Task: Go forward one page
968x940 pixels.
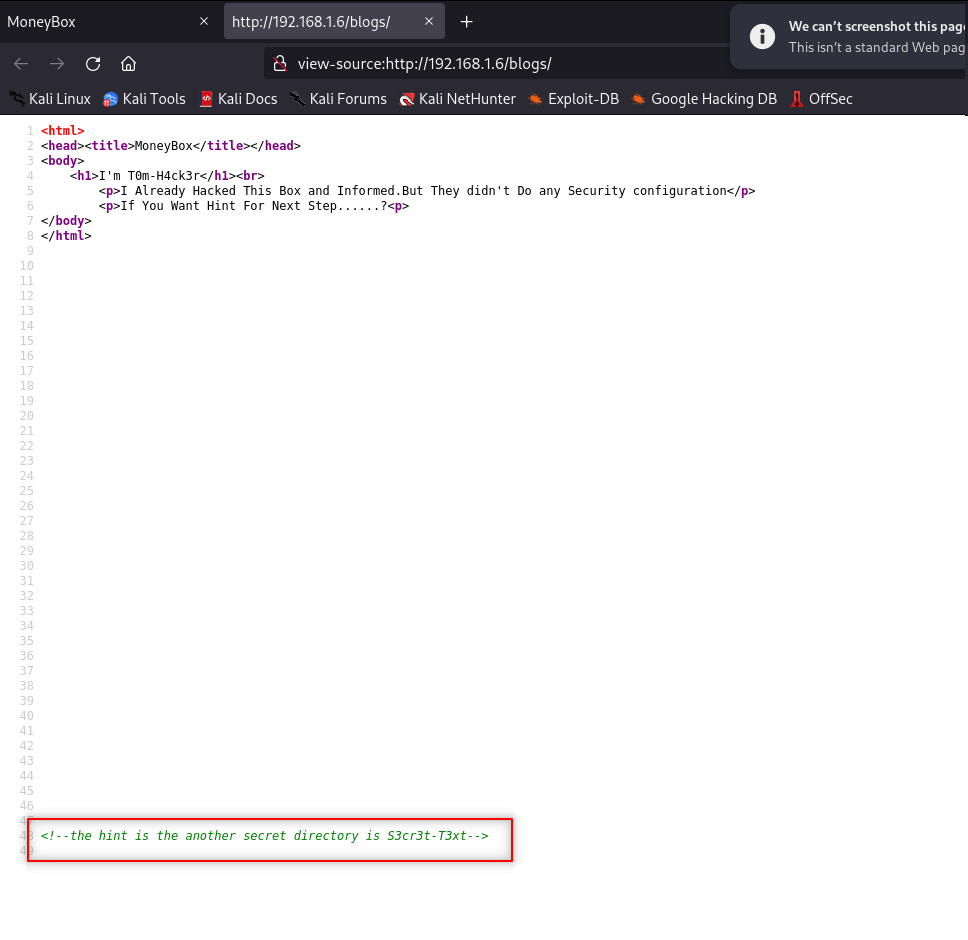Action: click(x=57, y=64)
